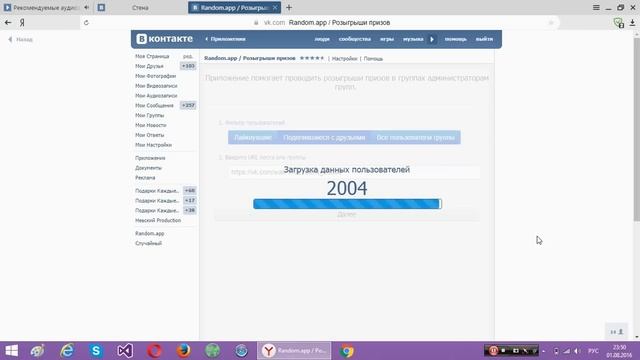Open Мои Настройки in sidebar
Viewport: 640px width, 360px height.
(x=153, y=145)
